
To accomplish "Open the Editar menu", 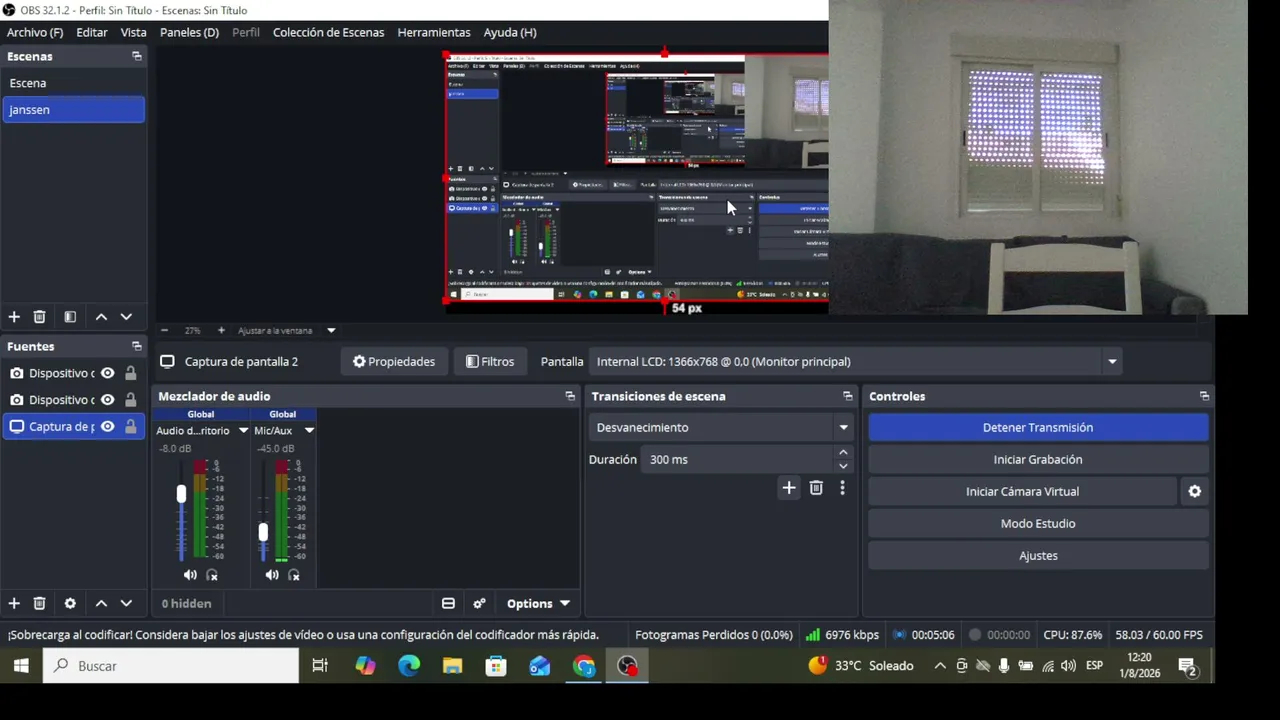I will (x=92, y=32).
